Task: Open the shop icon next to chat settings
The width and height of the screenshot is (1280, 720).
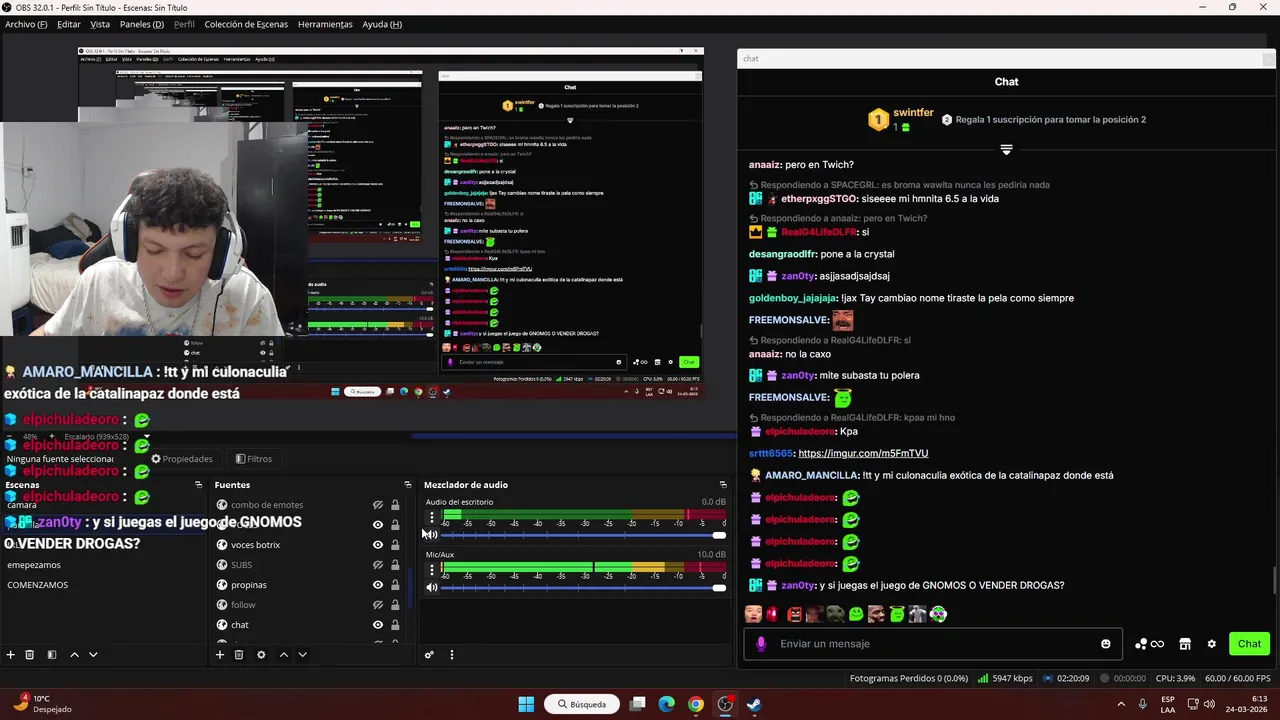Action: [1185, 644]
